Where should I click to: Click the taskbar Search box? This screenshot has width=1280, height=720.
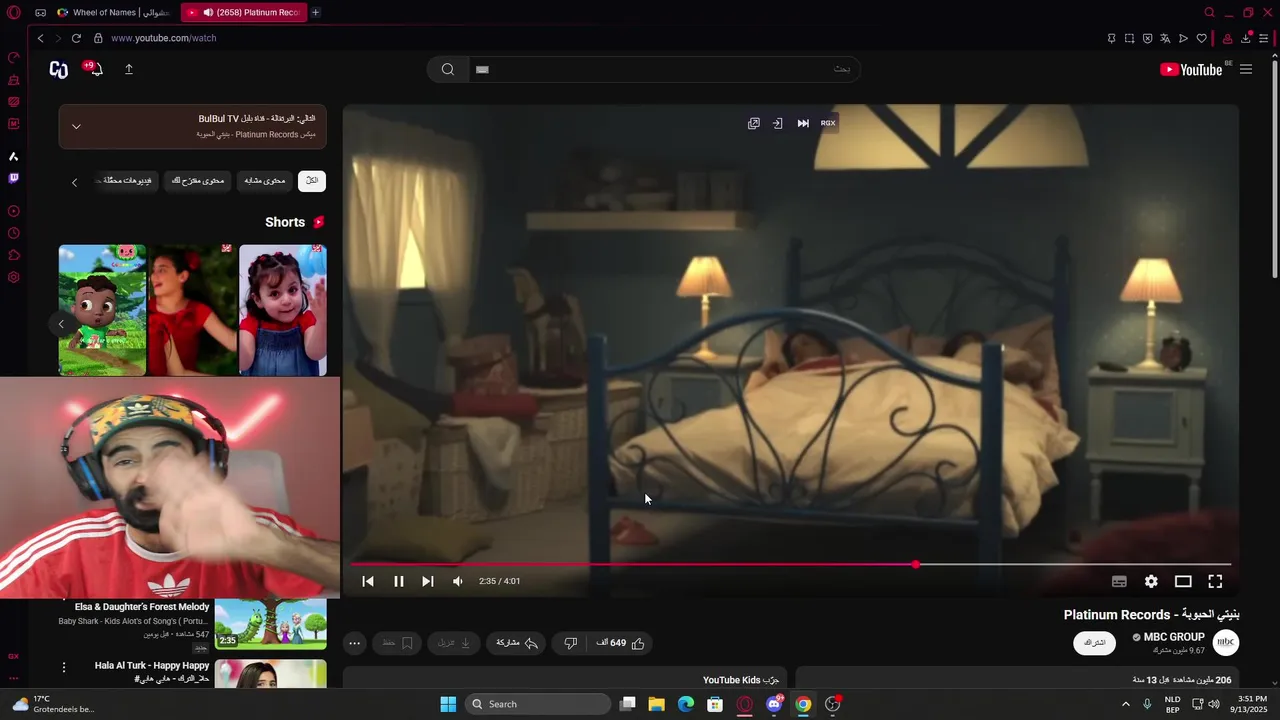click(x=540, y=704)
